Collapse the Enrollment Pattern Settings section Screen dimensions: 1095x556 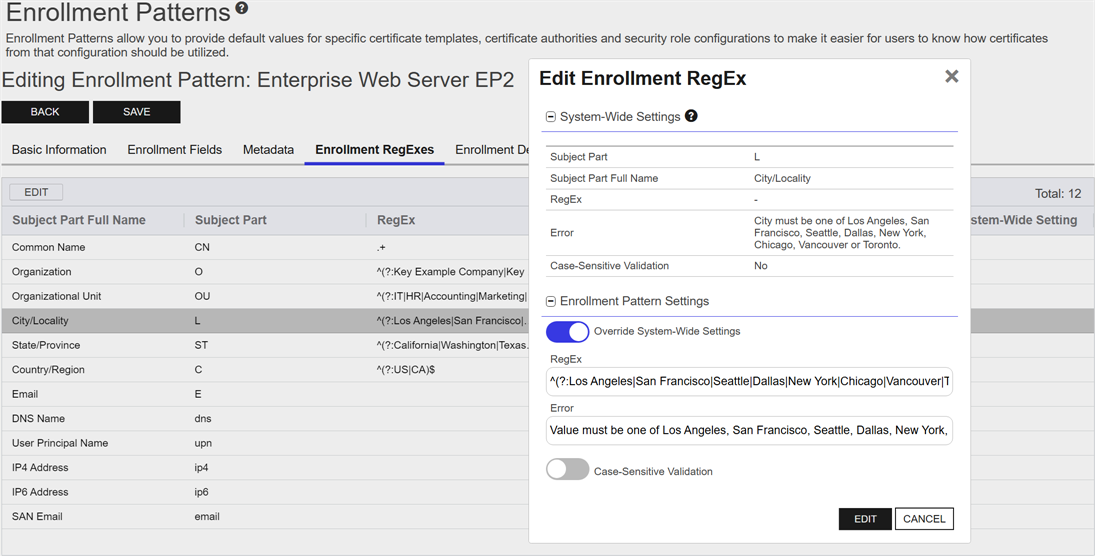pyautogui.click(x=551, y=301)
